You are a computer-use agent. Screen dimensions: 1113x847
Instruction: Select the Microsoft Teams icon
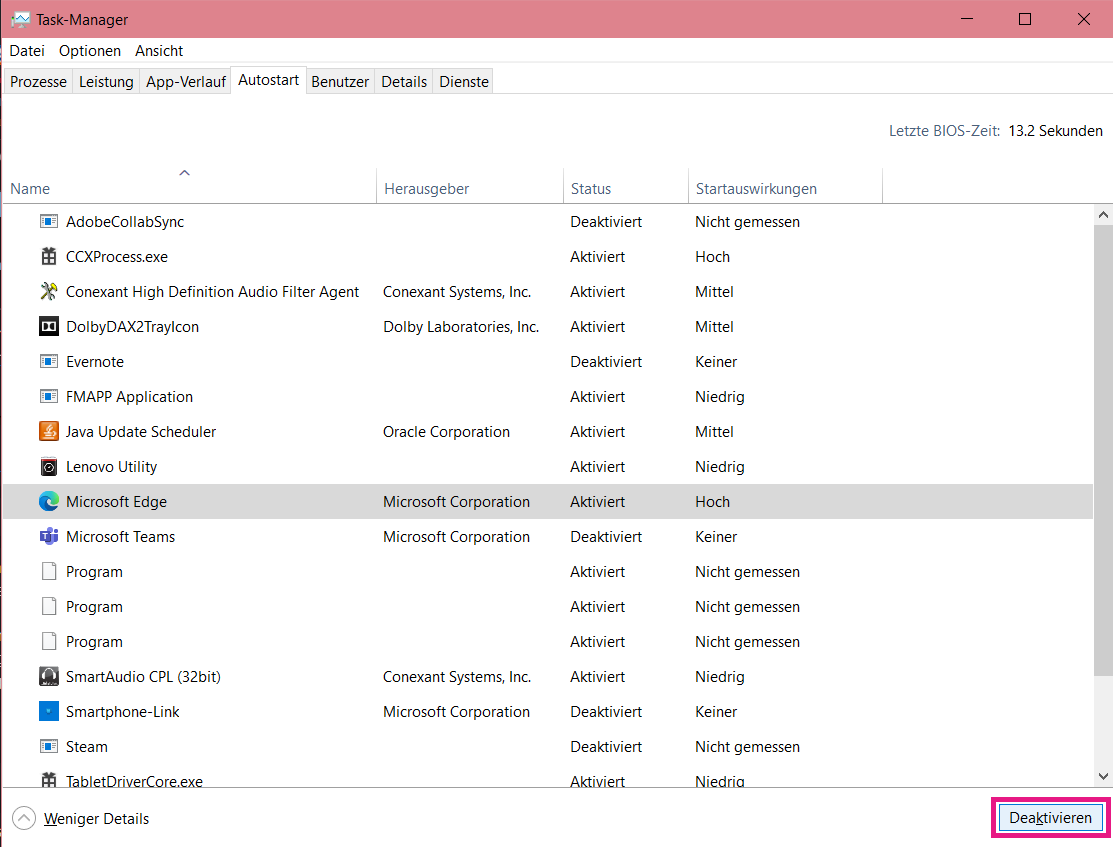(x=49, y=537)
